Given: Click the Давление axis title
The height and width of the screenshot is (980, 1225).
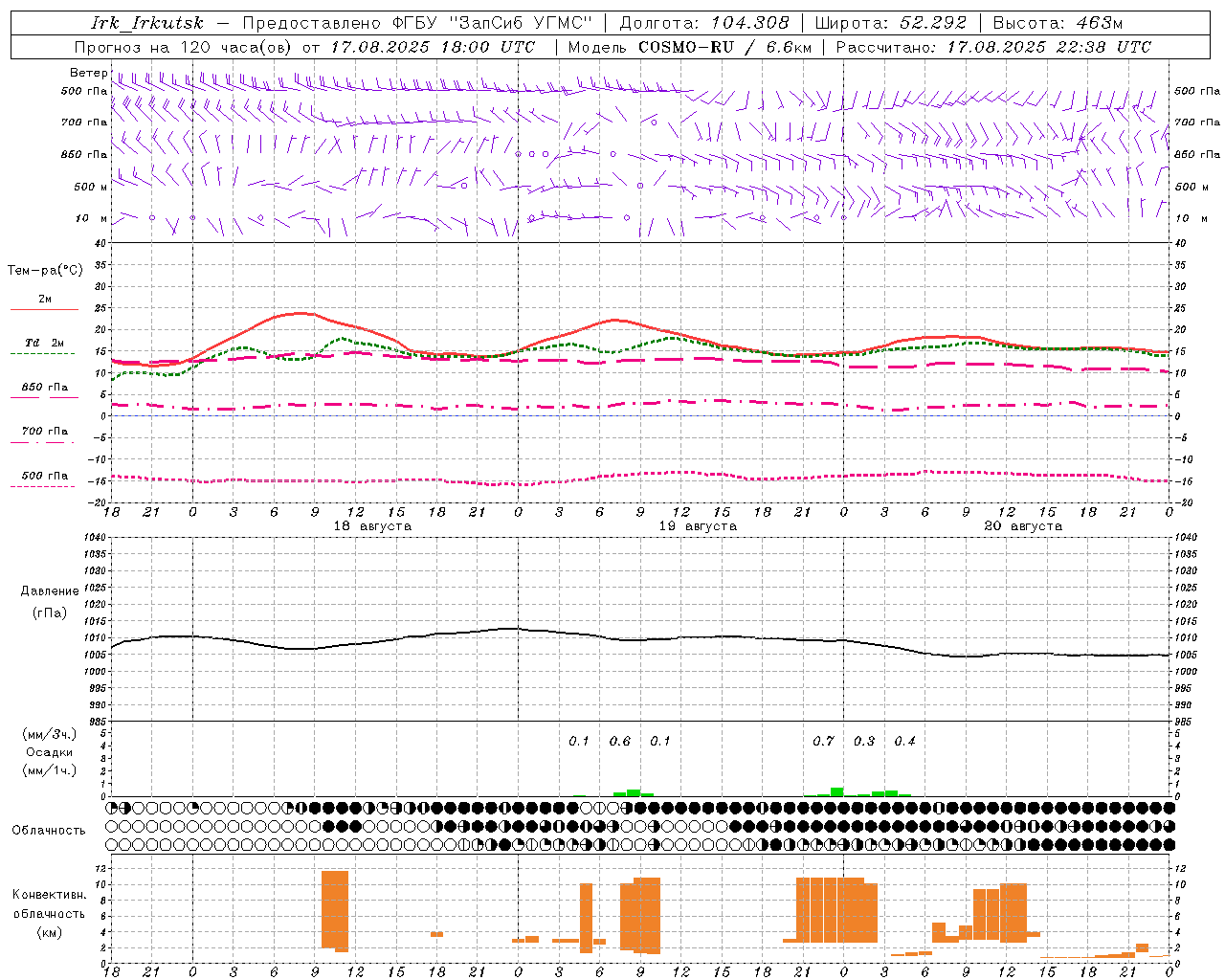Looking at the screenshot, I should (50, 591).
